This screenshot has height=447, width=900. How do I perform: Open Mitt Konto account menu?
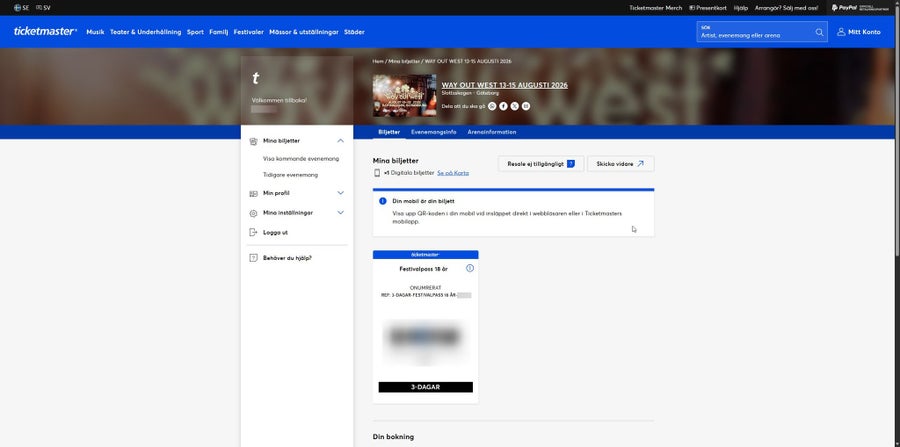tap(859, 32)
